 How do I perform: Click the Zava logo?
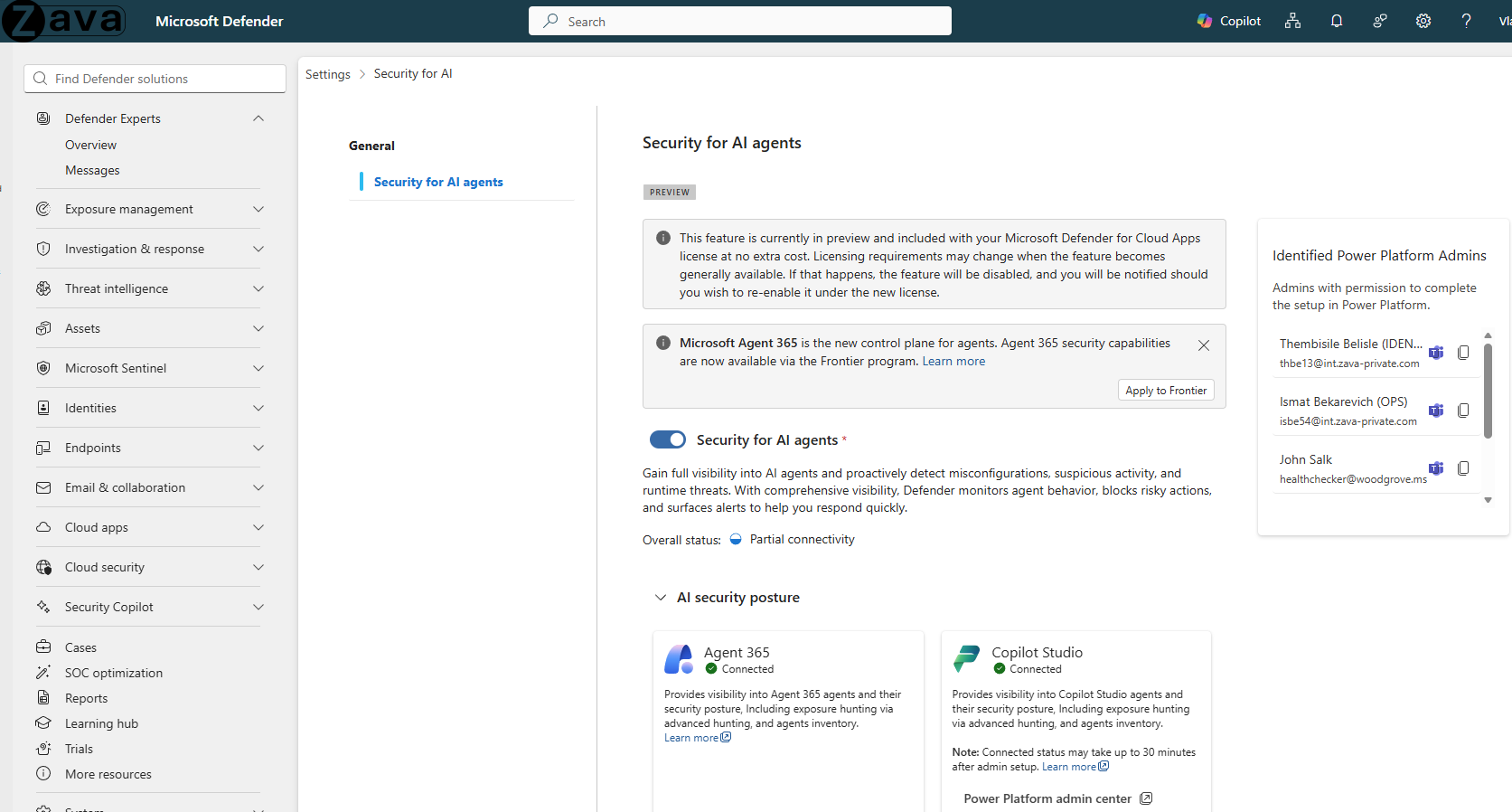(63, 21)
